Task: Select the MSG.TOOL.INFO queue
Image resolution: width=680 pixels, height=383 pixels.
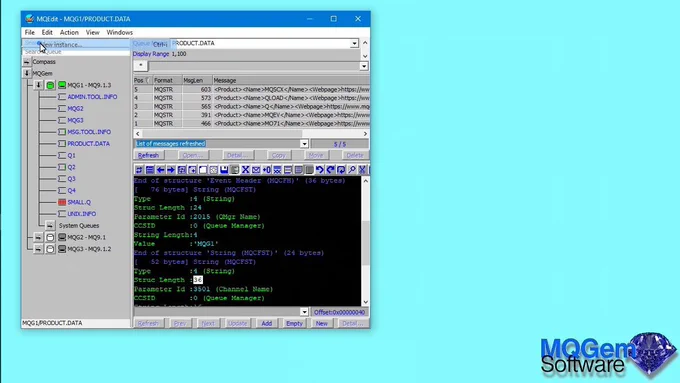Action: tap(89, 132)
